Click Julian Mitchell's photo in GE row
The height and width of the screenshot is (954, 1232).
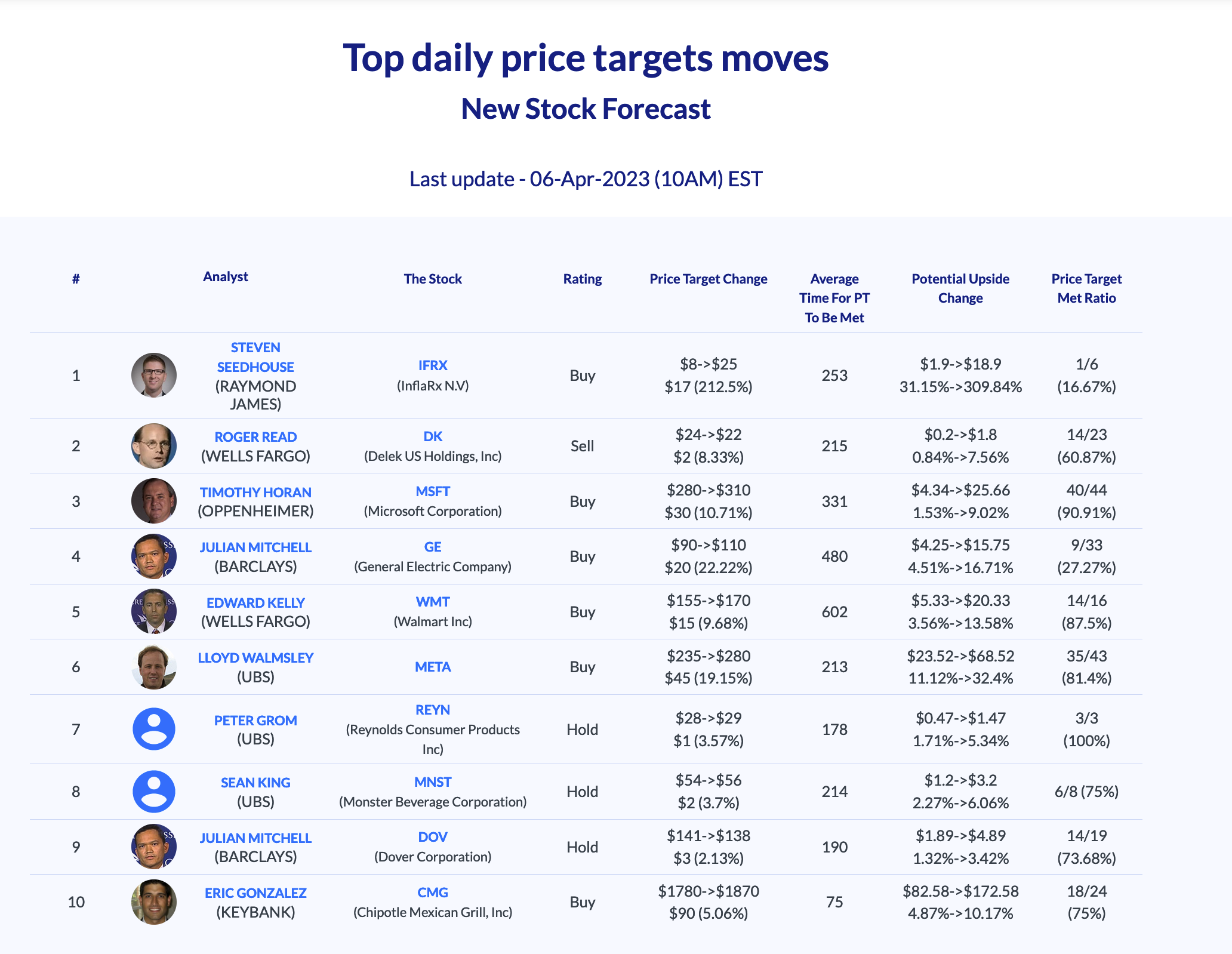click(154, 556)
